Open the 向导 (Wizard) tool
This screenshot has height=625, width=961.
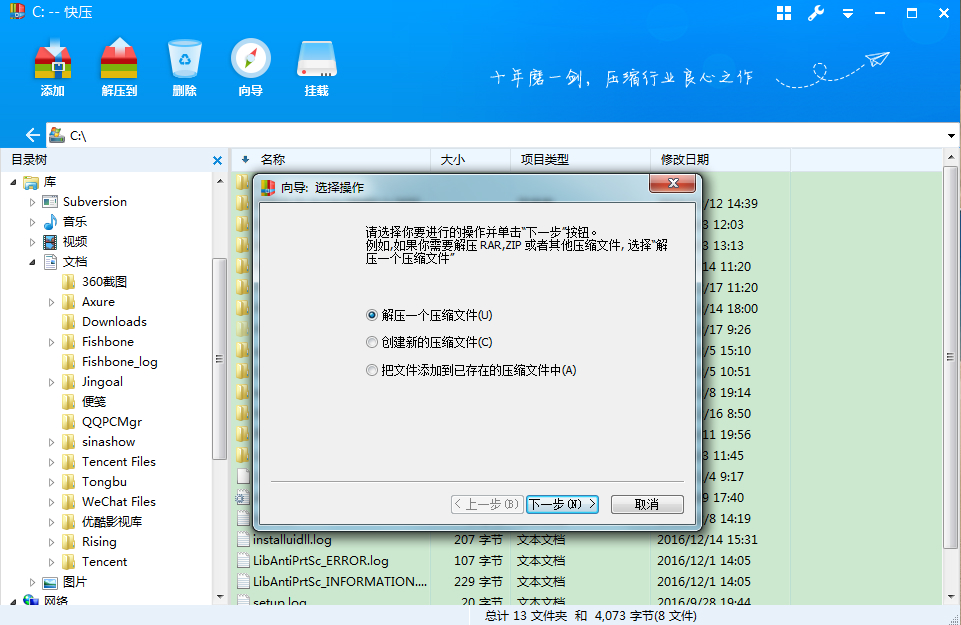(249, 65)
